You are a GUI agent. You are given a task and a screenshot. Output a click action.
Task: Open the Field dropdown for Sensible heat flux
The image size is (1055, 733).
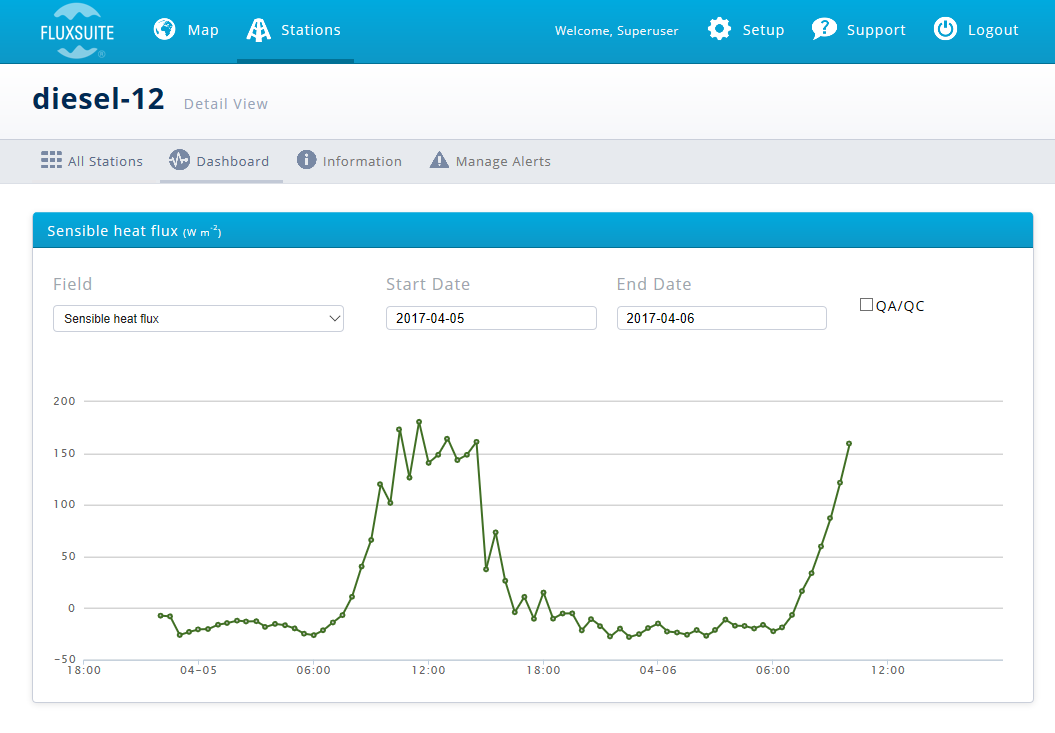coord(198,319)
